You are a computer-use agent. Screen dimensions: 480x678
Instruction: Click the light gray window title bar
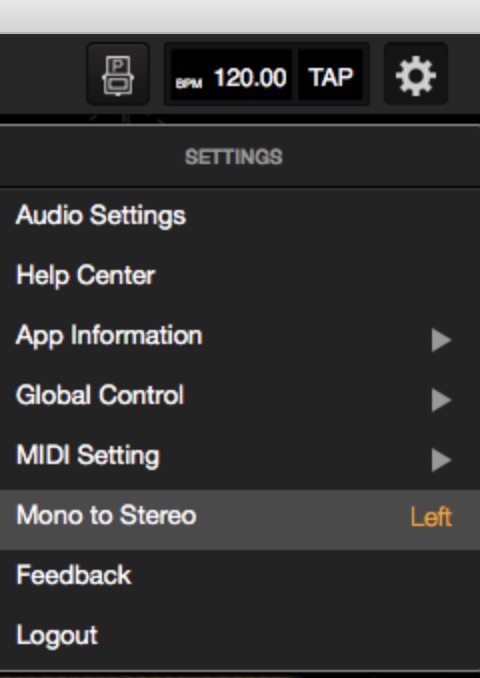pyautogui.click(x=240, y=16)
